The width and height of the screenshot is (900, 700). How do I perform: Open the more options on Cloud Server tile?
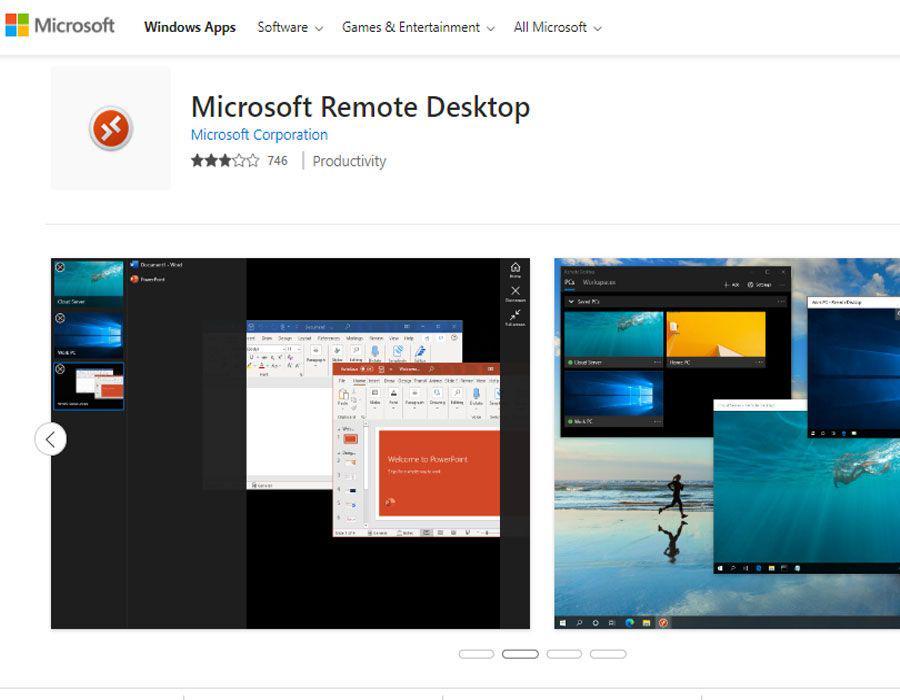[x=657, y=363]
